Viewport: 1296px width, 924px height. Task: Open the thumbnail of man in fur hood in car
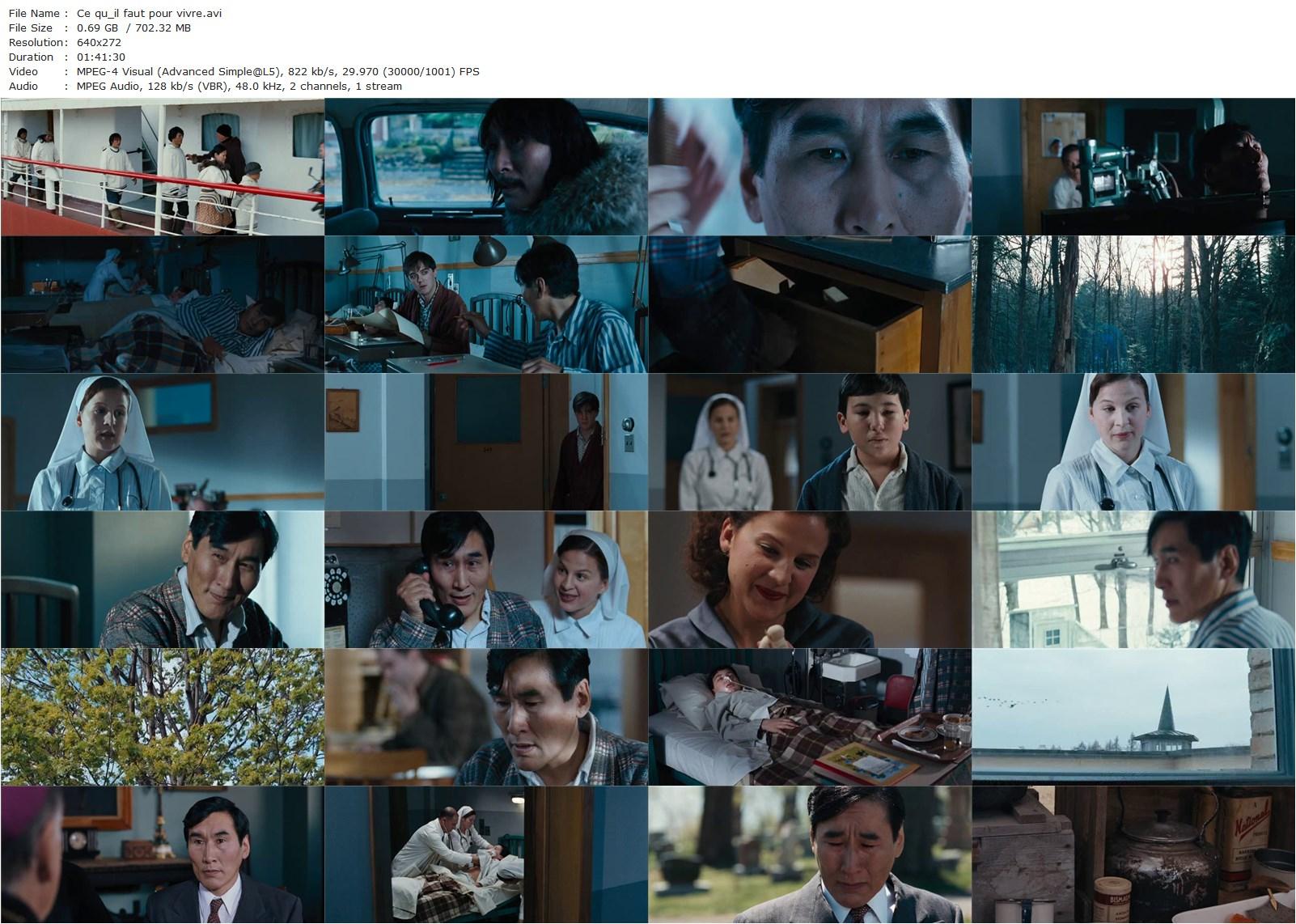coord(486,167)
